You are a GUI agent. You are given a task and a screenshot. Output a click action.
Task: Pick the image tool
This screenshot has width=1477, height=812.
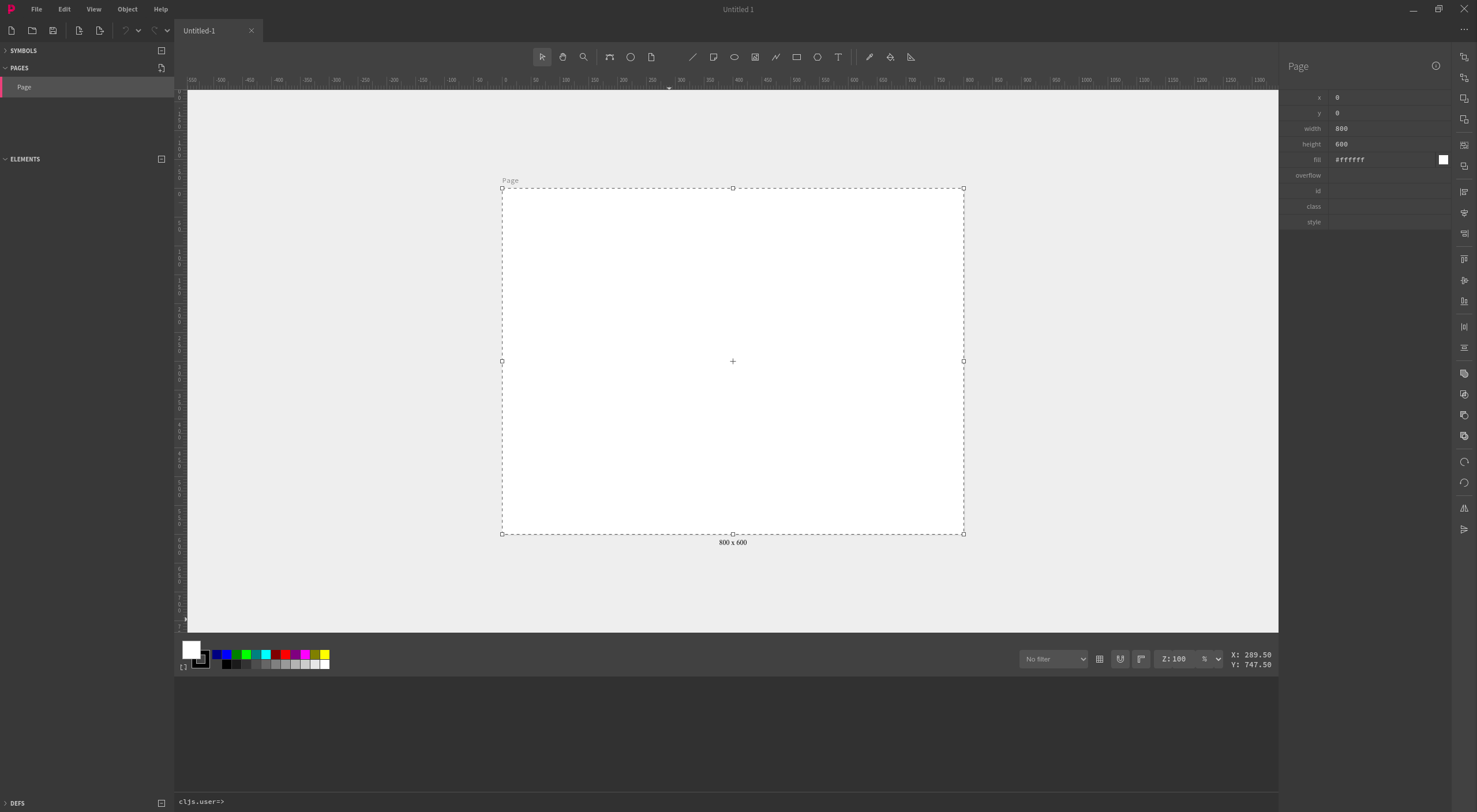755,57
